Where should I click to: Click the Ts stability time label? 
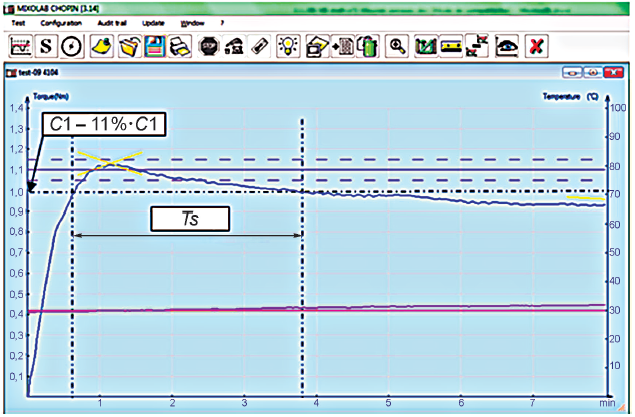[189, 217]
